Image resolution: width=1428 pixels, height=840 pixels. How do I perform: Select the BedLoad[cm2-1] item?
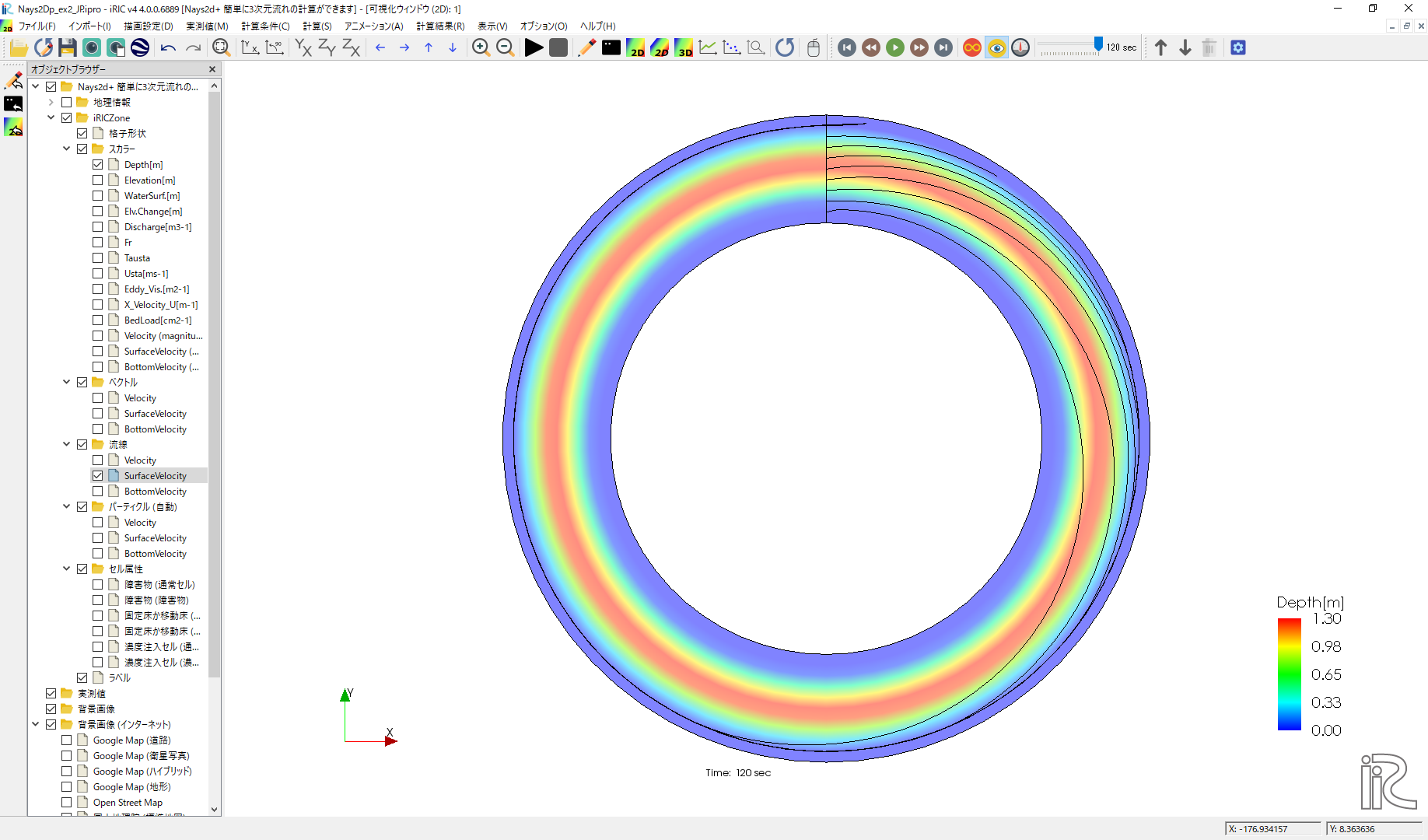click(158, 320)
